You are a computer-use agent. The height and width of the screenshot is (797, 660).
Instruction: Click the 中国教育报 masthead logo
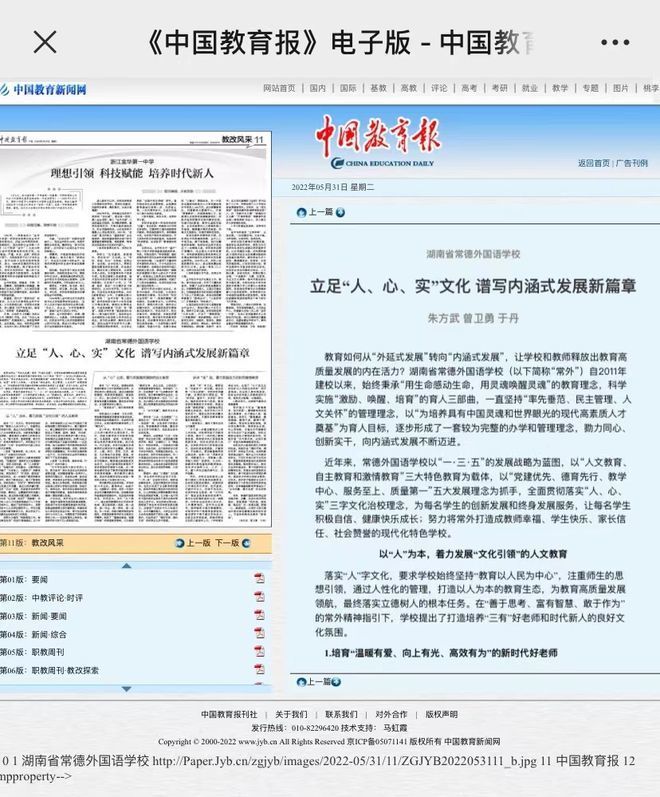tap(378, 142)
